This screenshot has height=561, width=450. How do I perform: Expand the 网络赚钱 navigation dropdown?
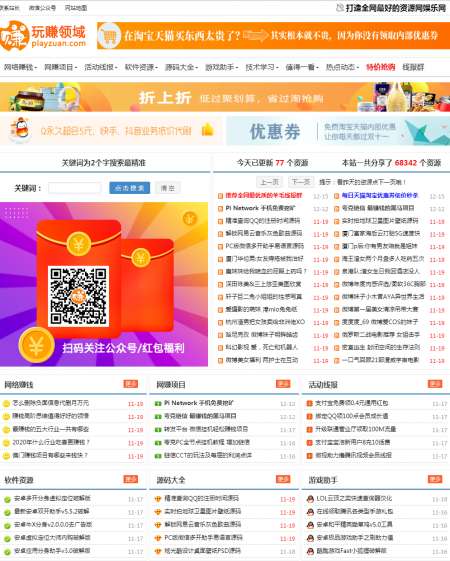click(x=20, y=67)
